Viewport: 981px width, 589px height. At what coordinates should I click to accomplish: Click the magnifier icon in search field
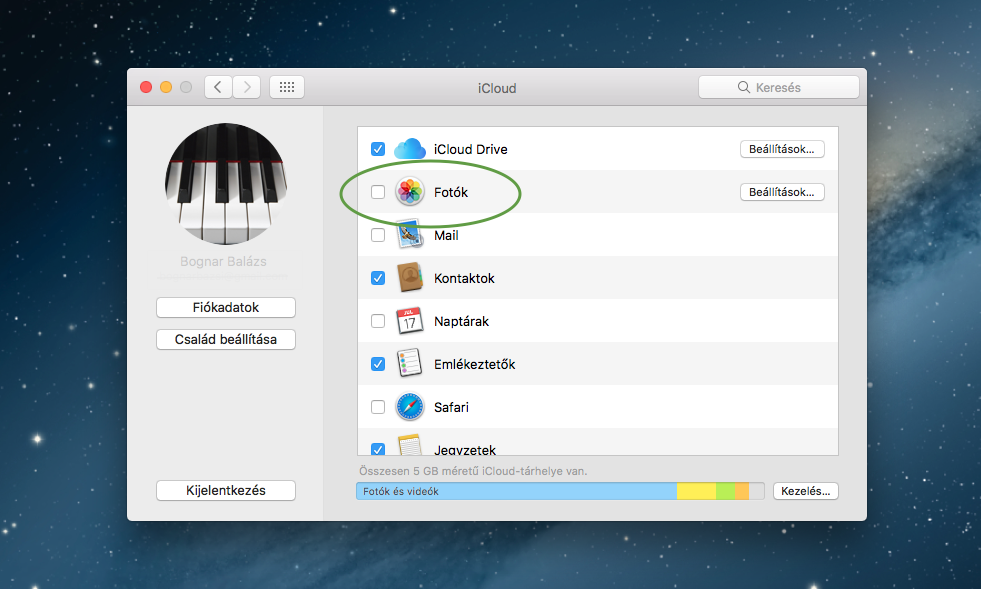743,87
